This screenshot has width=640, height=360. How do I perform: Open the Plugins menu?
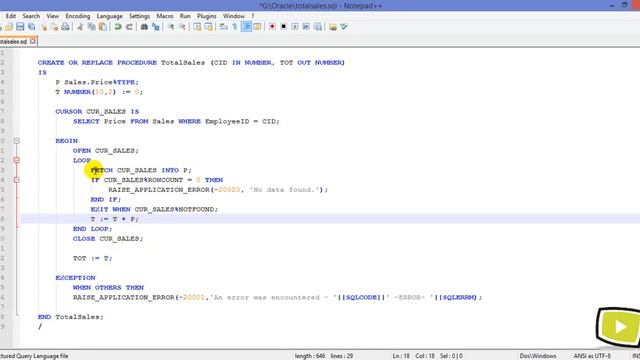[207, 16]
